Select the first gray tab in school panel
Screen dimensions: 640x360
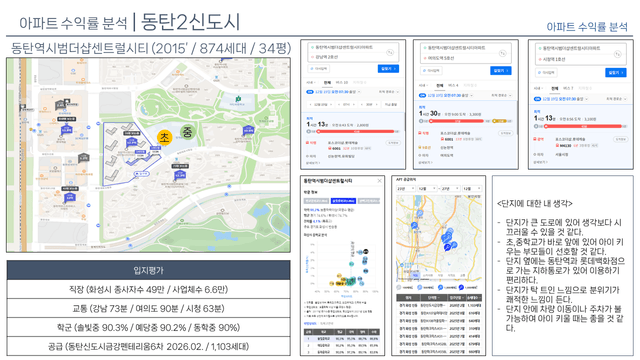pos(316,201)
